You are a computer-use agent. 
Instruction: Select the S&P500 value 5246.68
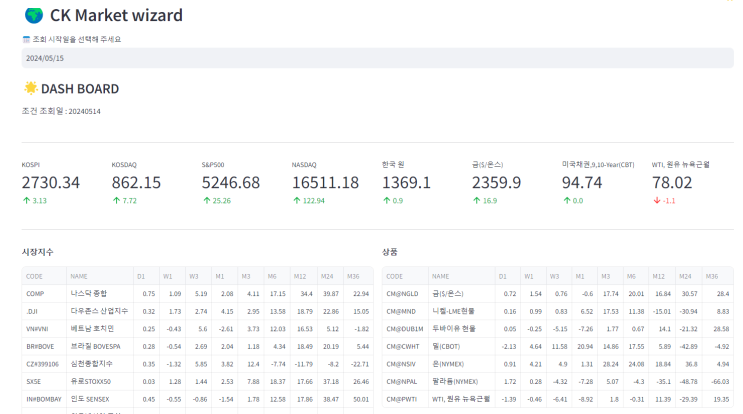(x=231, y=182)
